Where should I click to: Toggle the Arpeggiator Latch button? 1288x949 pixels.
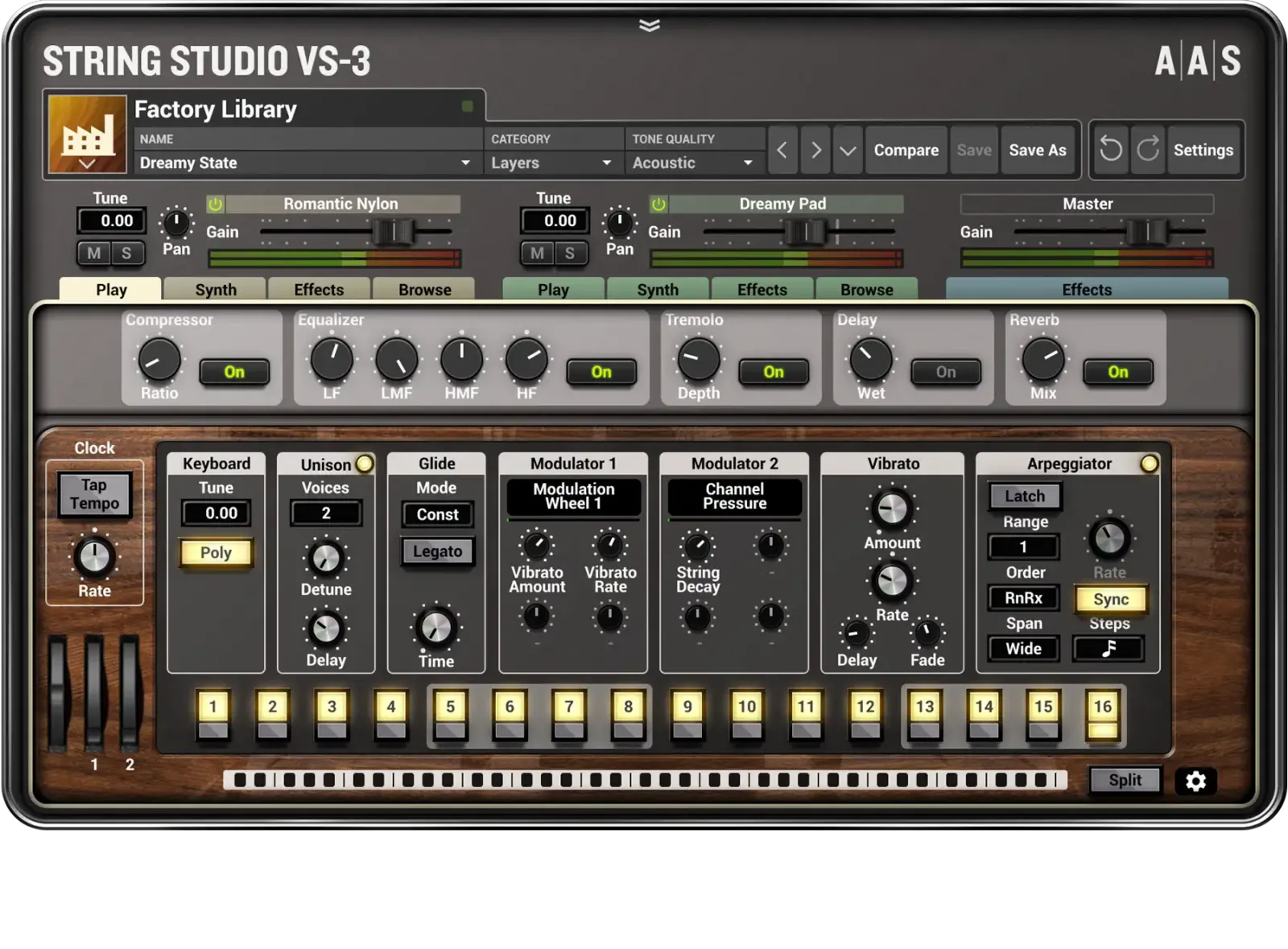1025,496
